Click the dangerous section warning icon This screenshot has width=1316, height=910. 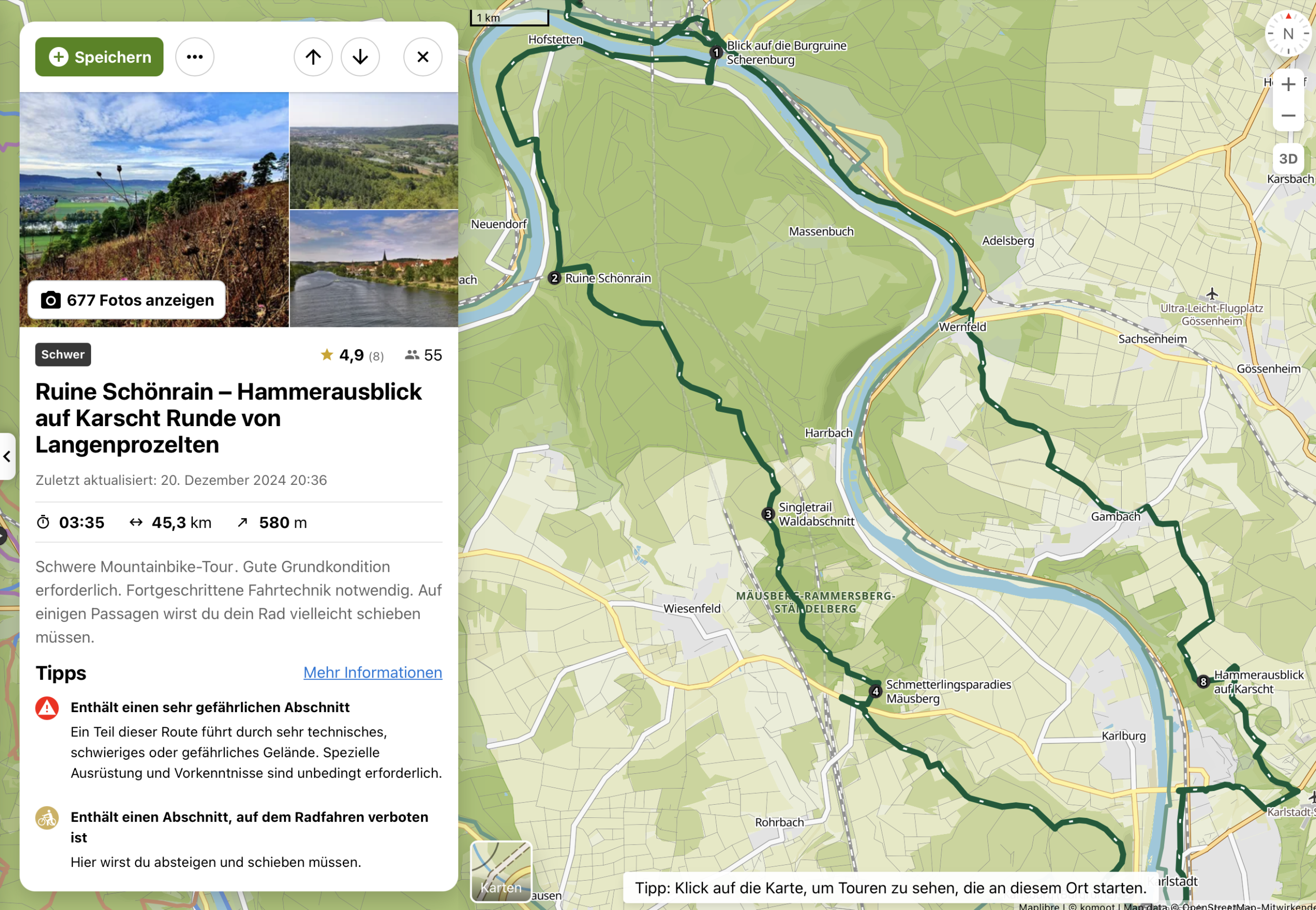coord(47,708)
